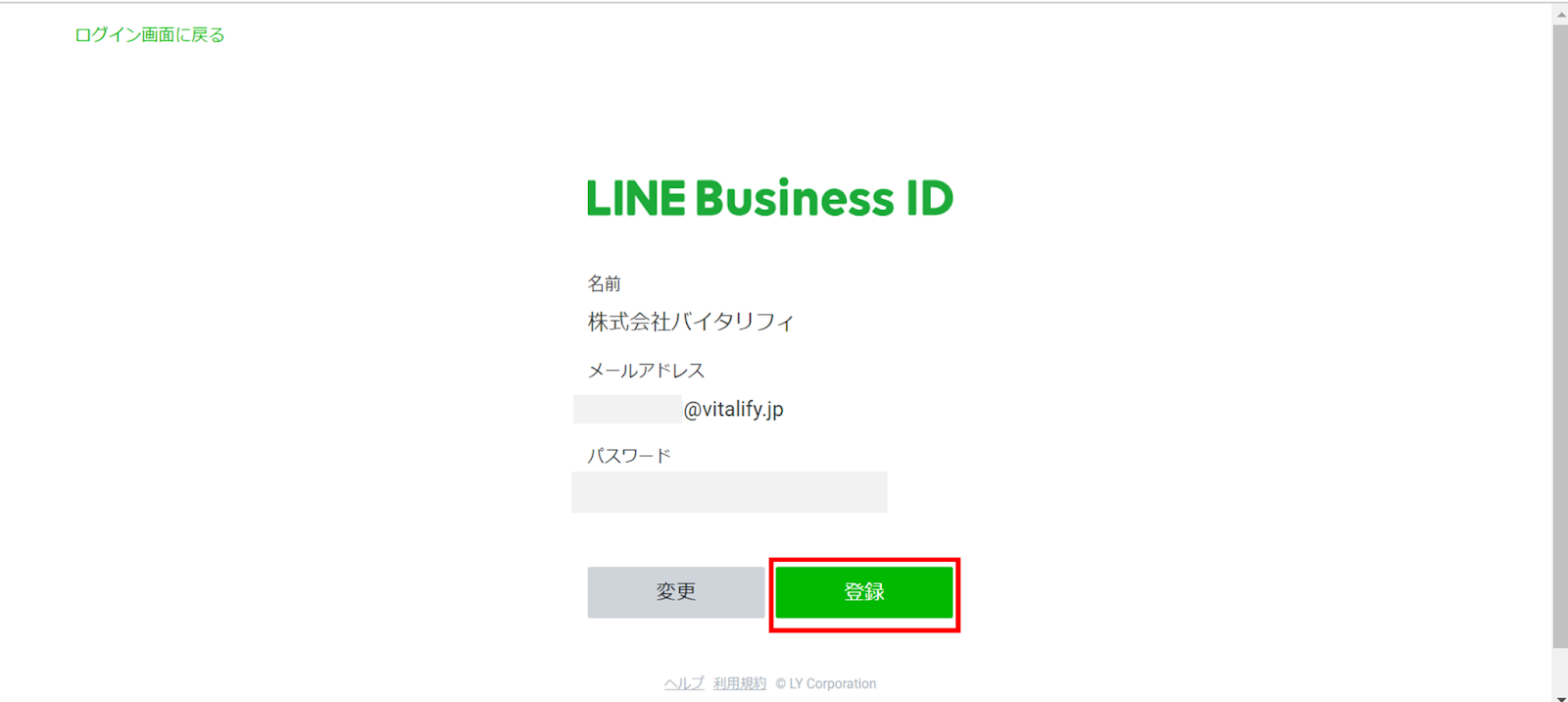Open the ヘルプ link in footer
Image resolution: width=1568 pixels, height=702 pixels.
(683, 683)
